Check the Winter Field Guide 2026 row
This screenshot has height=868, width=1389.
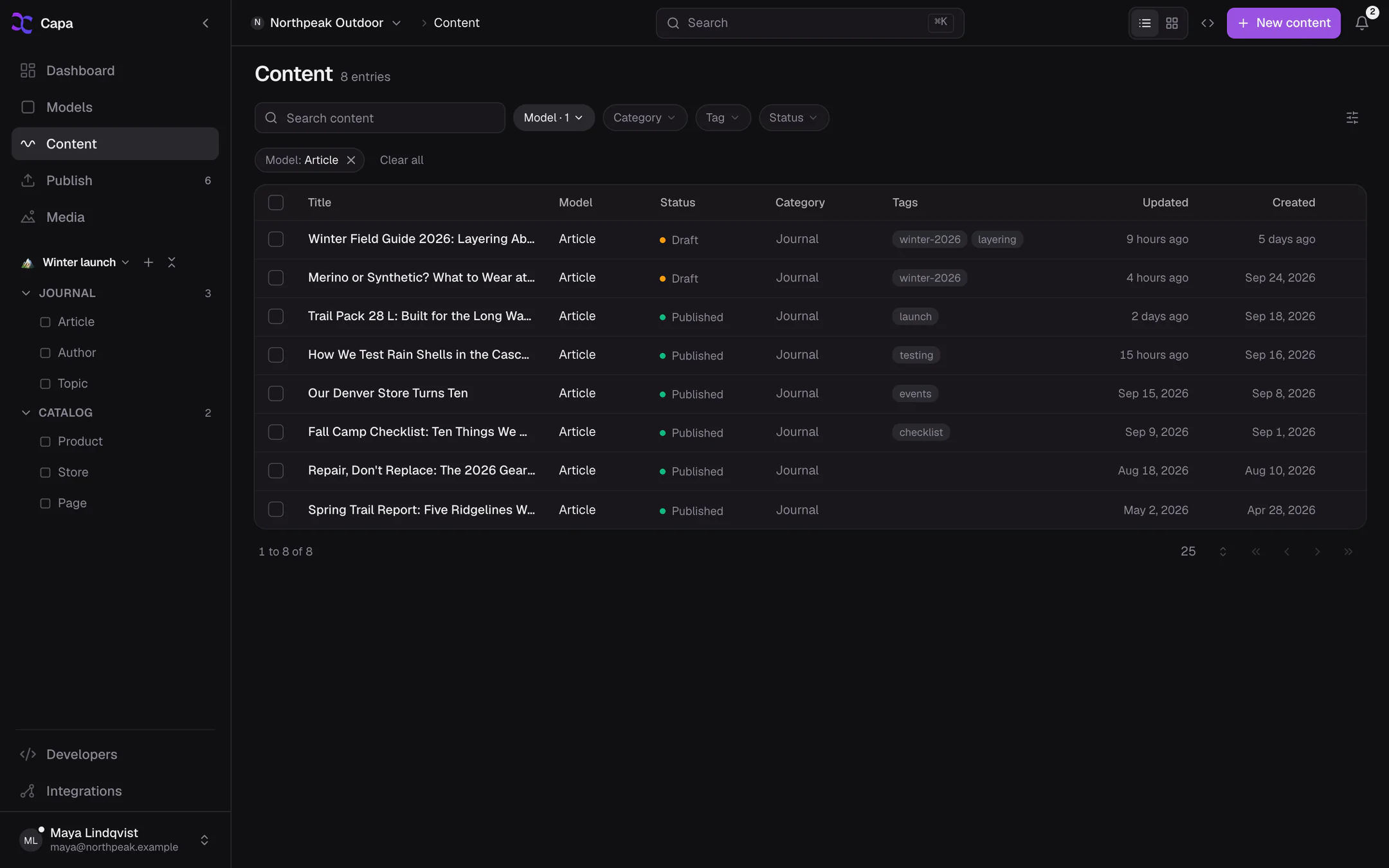pyautogui.click(x=276, y=239)
